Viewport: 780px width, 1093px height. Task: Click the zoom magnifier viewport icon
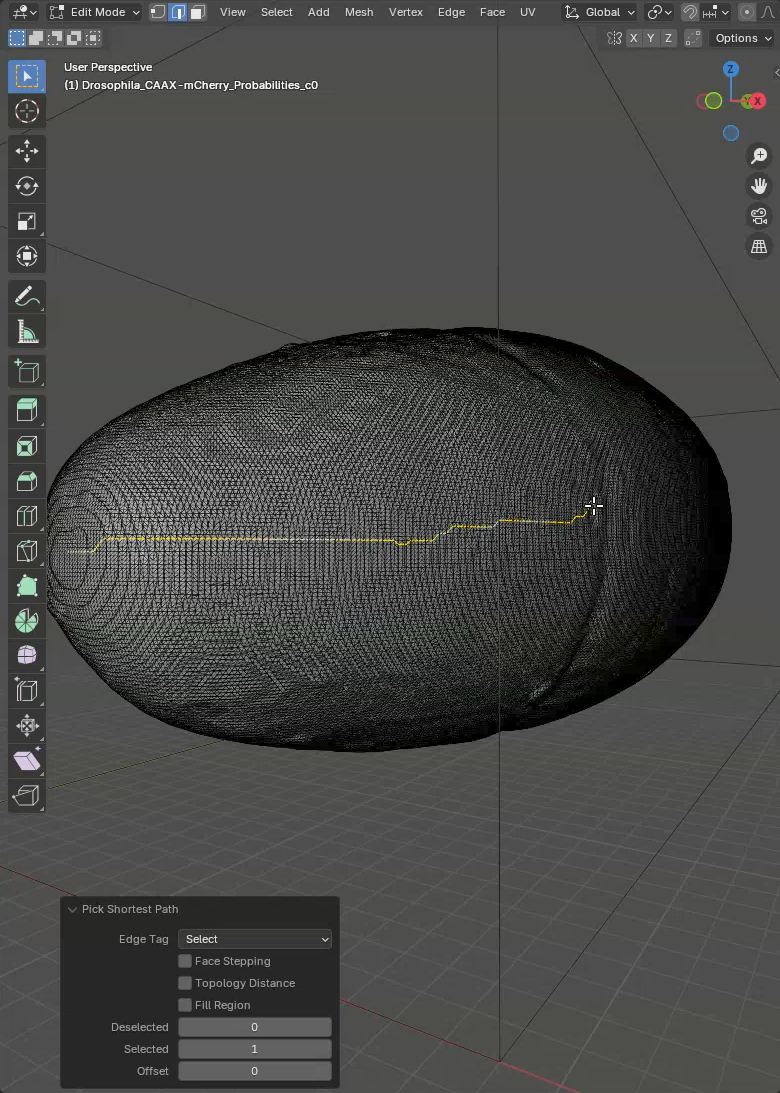pos(759,156)
